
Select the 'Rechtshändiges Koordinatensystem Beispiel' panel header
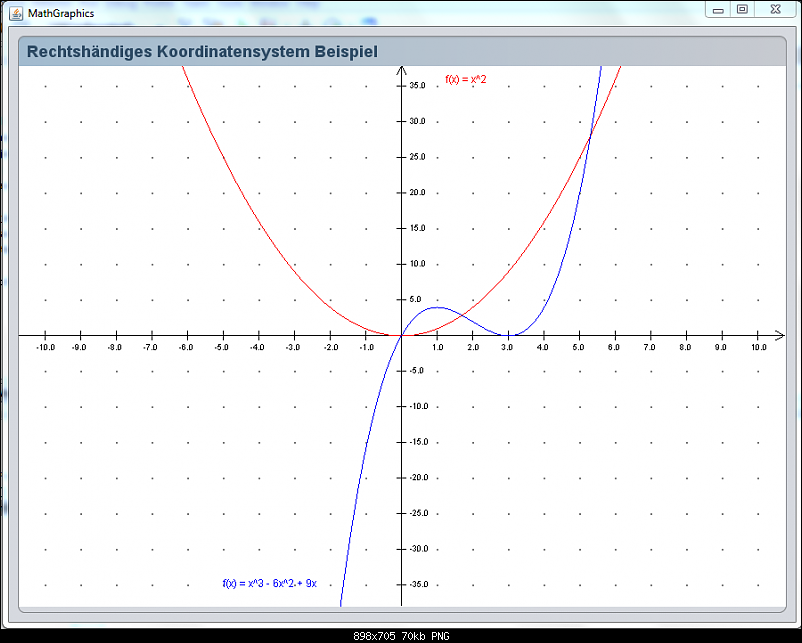[x=202, y=51]
